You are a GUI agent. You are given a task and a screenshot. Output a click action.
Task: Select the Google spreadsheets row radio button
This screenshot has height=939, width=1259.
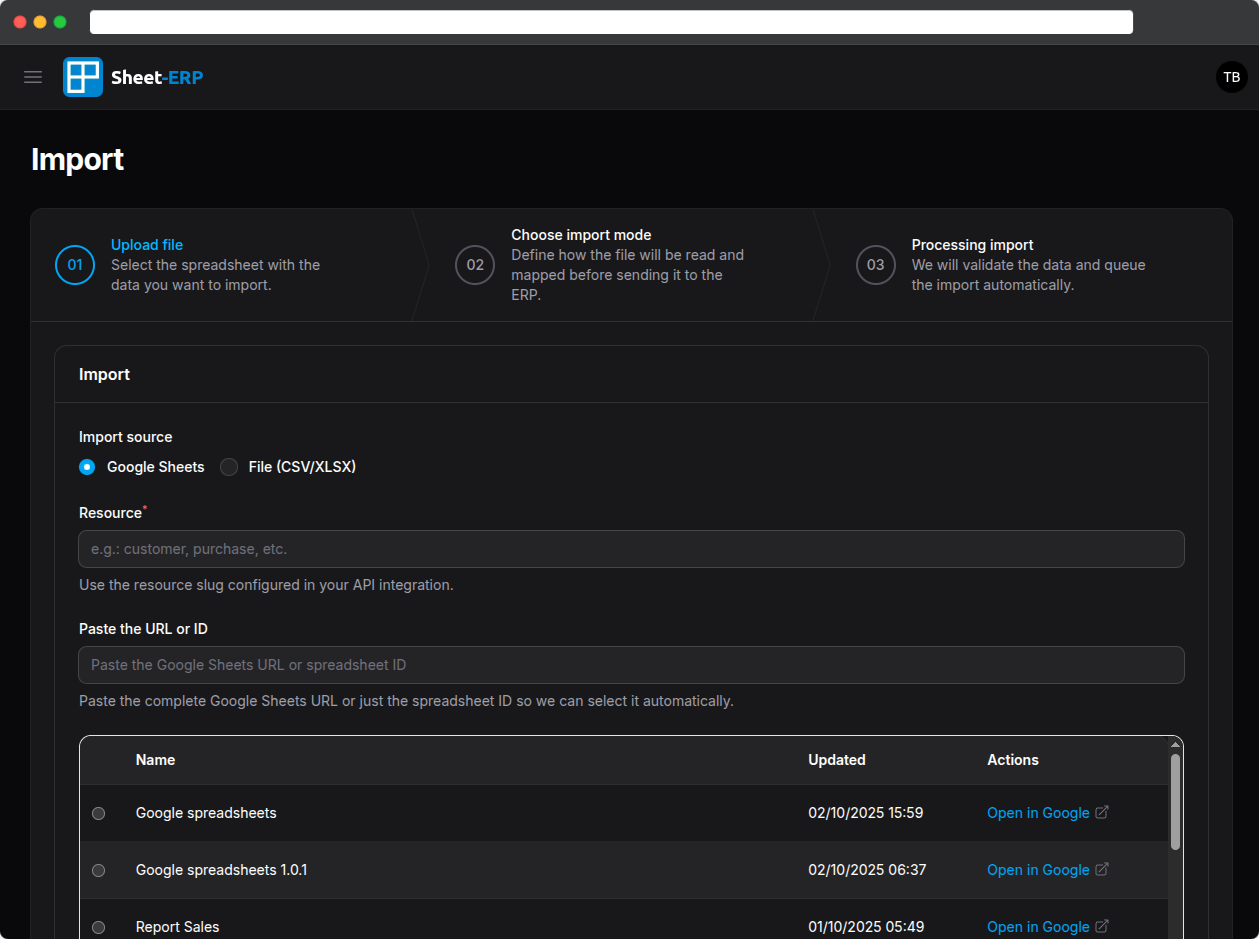(98, 813)
